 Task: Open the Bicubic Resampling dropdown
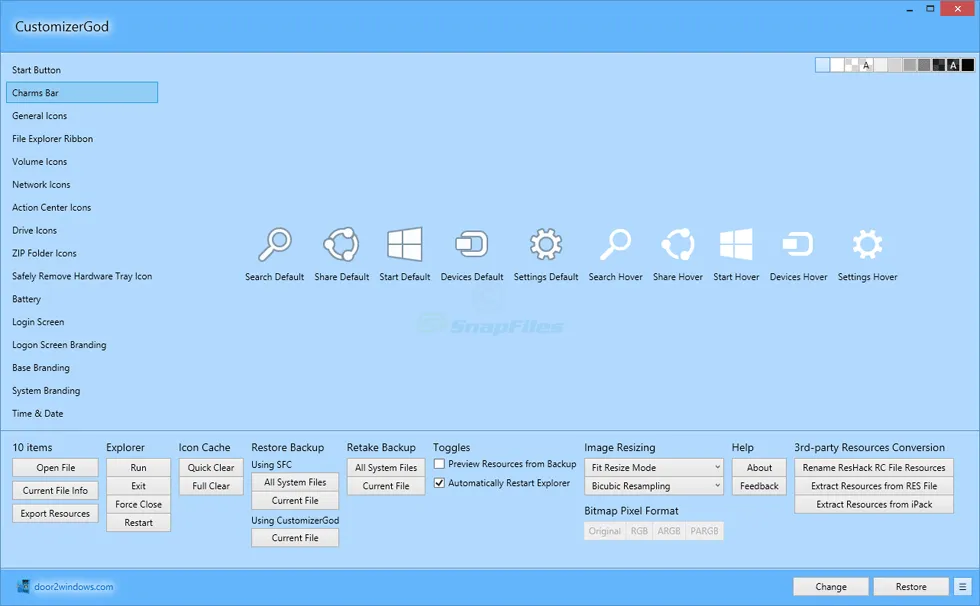click(654, 486)
